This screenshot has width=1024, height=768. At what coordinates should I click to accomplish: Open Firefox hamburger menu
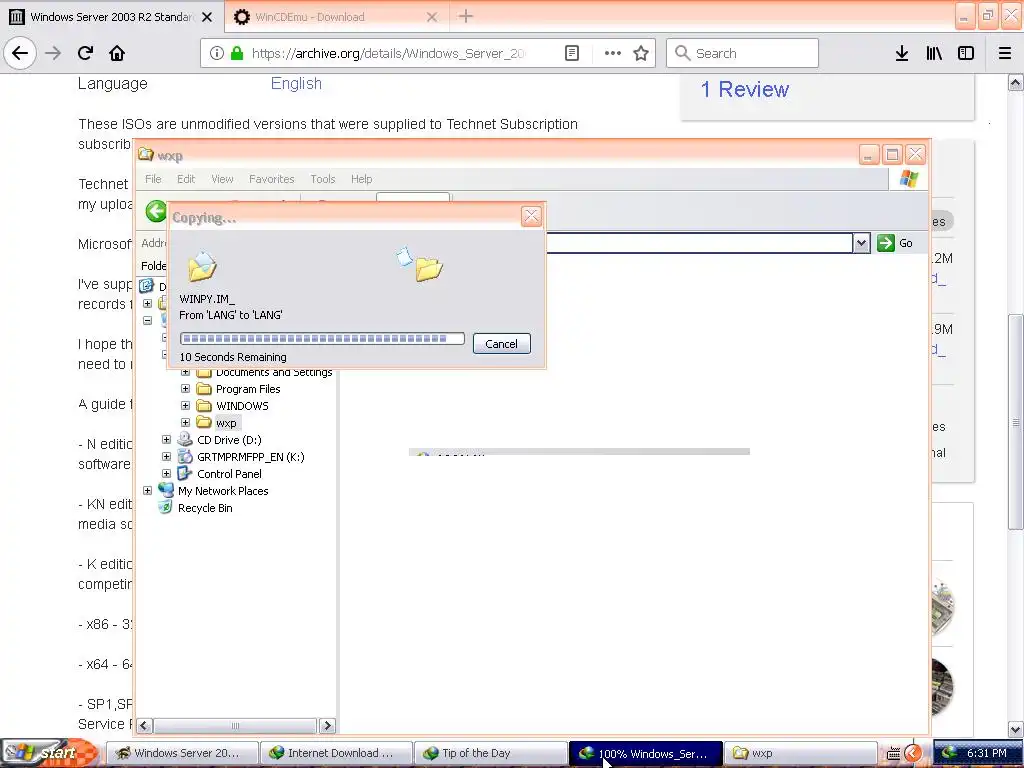point(1005,53)
